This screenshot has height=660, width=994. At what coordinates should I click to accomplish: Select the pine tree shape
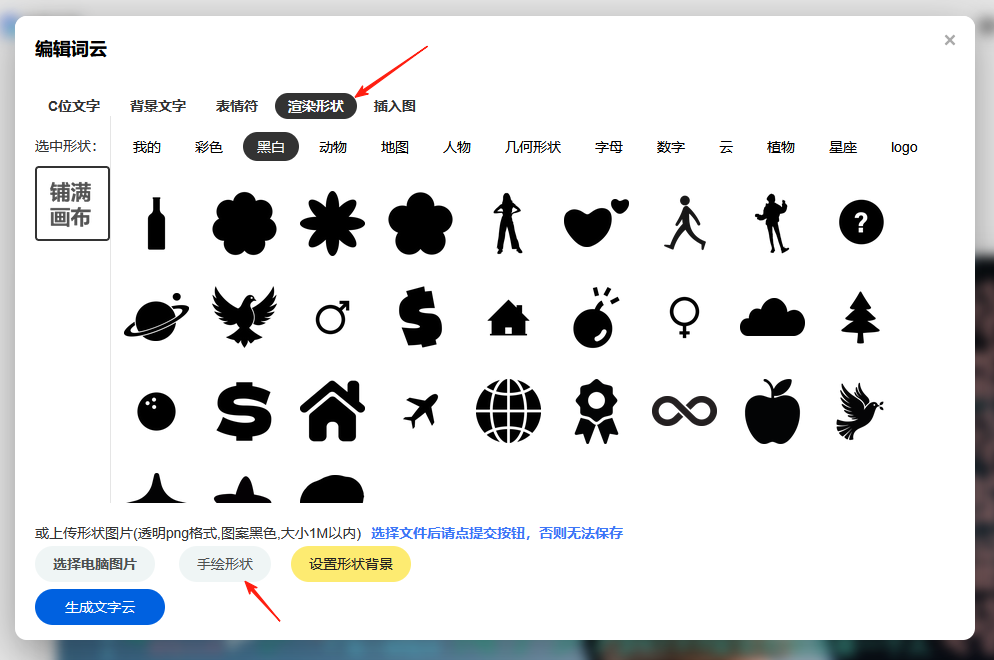(x=860, y=317)
